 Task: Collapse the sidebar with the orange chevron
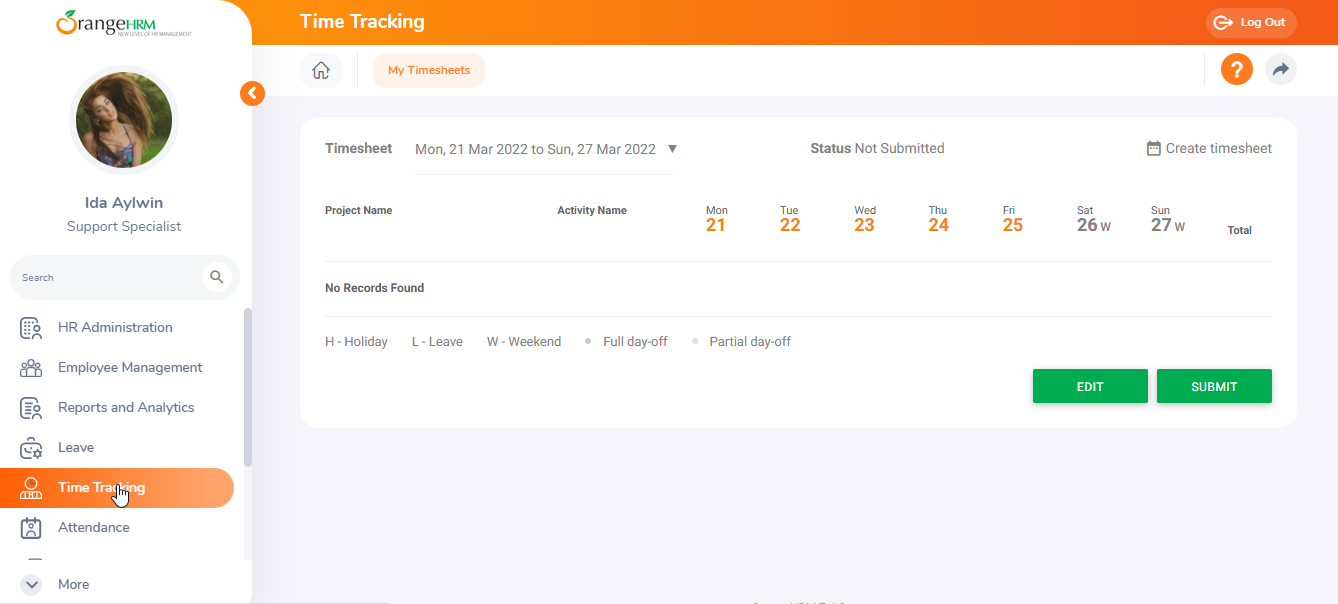point(252,92)
